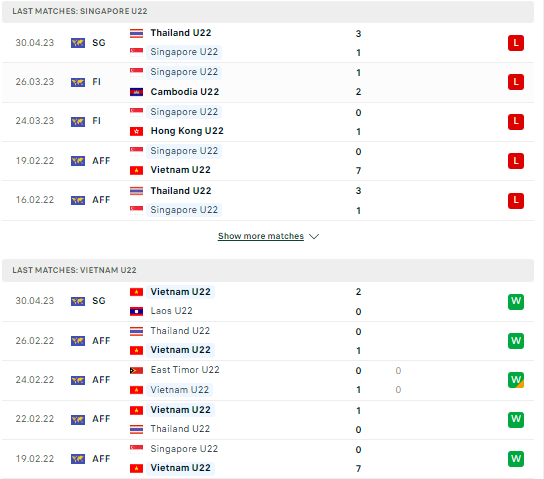Click the world map icon beside SG on Vietnam's 30.04.23 match
Screen dimensions: 544x479
tap(78, 301)
